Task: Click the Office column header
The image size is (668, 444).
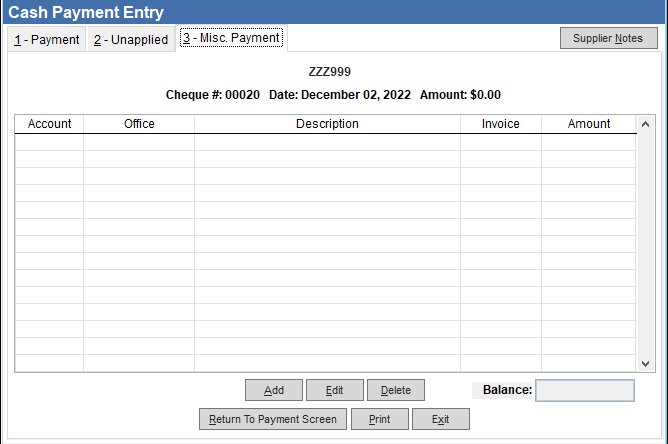Action: coord(139,124)
